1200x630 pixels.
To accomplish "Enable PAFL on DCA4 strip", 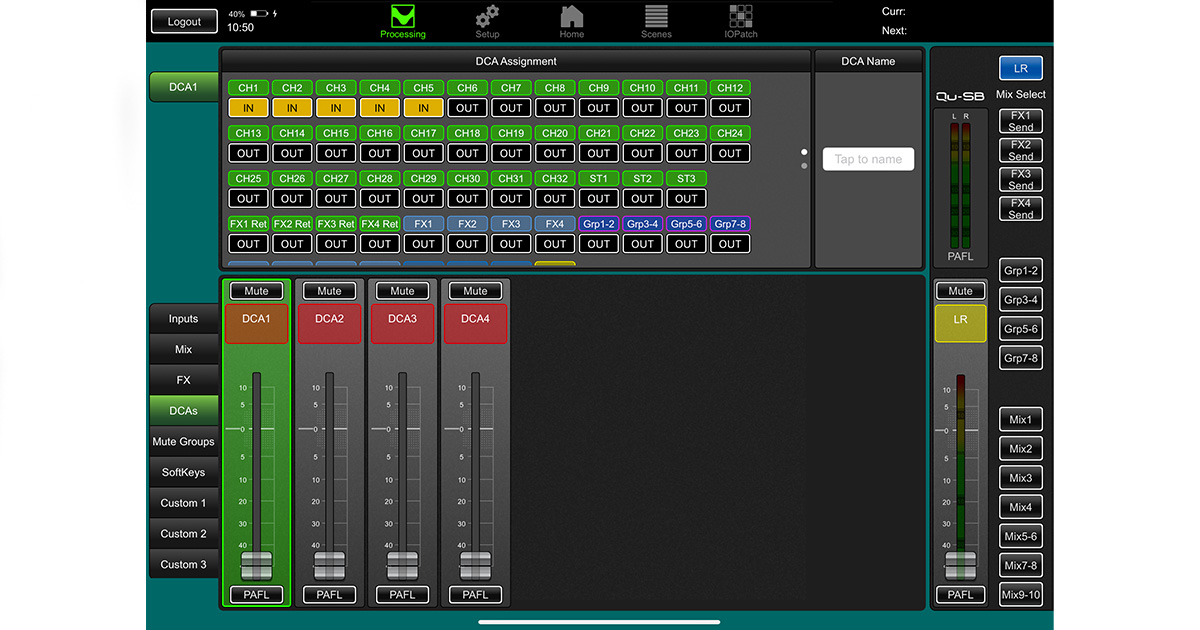I will [475, 594].
